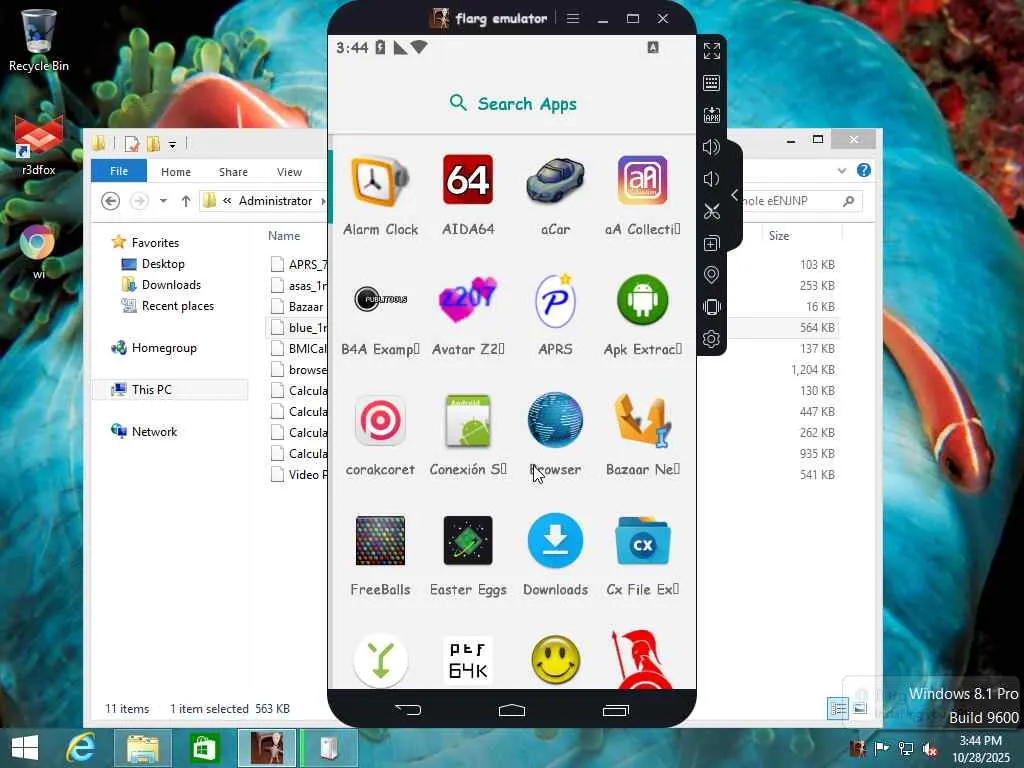Open the emulator keyboard mapping tool
Viewport: 1024px width, 768px height.
coord(711,83)
